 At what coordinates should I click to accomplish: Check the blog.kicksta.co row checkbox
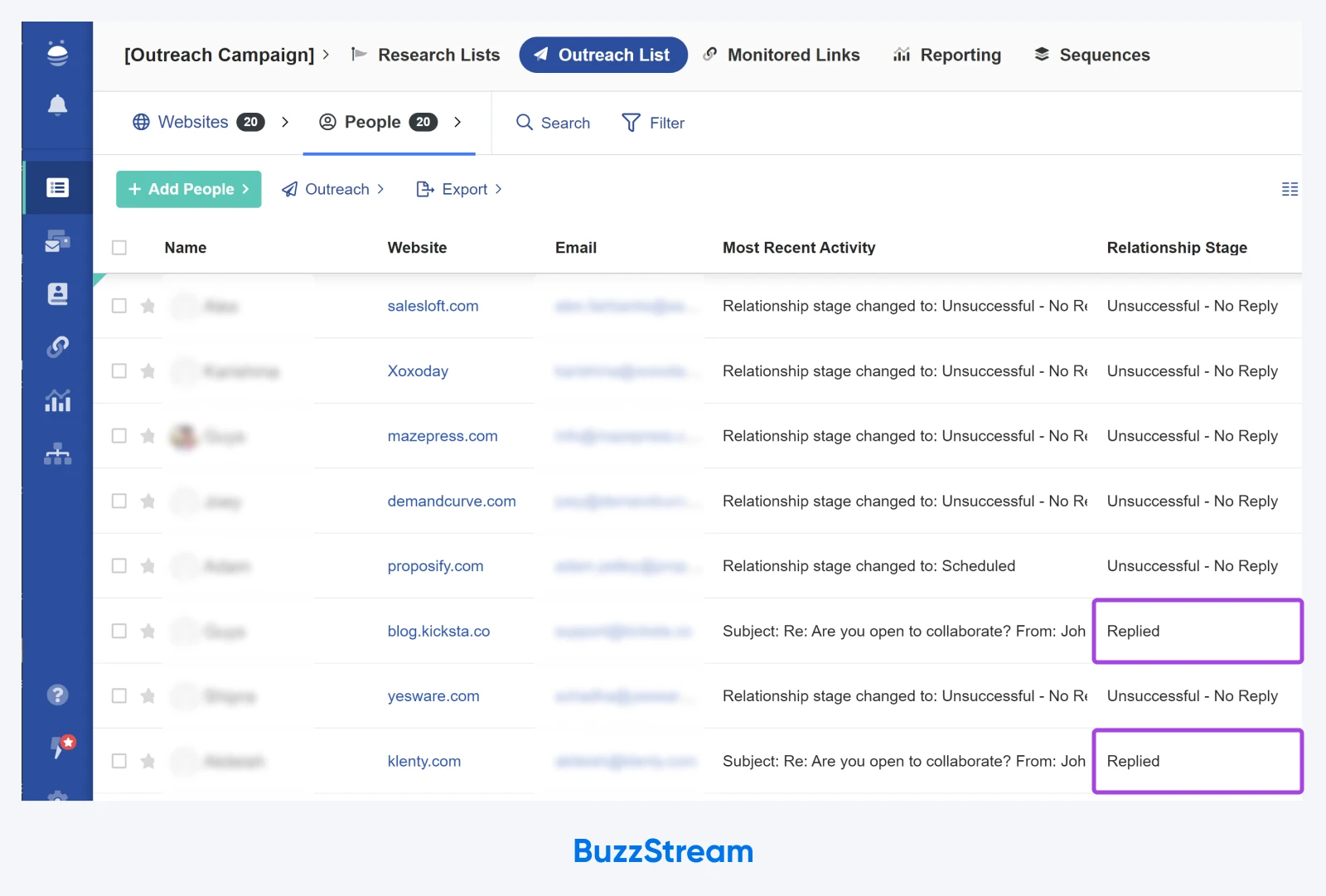(x=119, y=631)
